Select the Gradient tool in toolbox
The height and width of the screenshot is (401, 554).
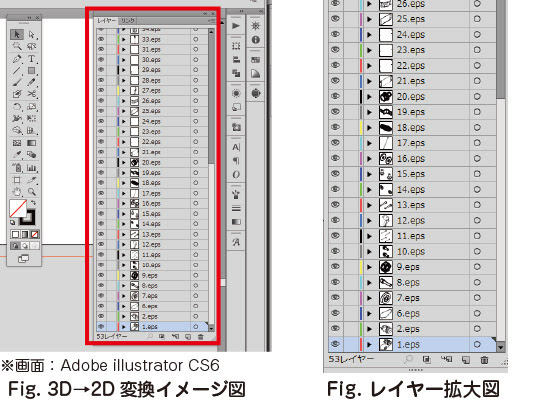click(32, 143)
